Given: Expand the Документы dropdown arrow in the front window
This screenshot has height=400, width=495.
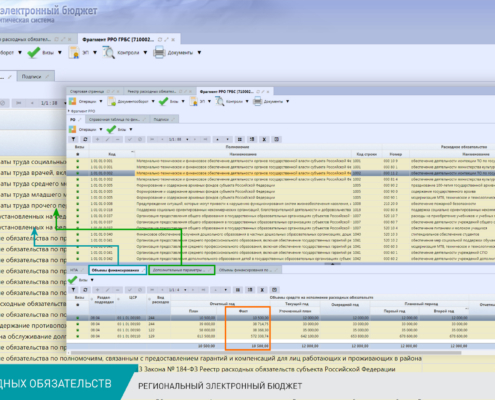Looking at the screenshot, I should (287, 101).
